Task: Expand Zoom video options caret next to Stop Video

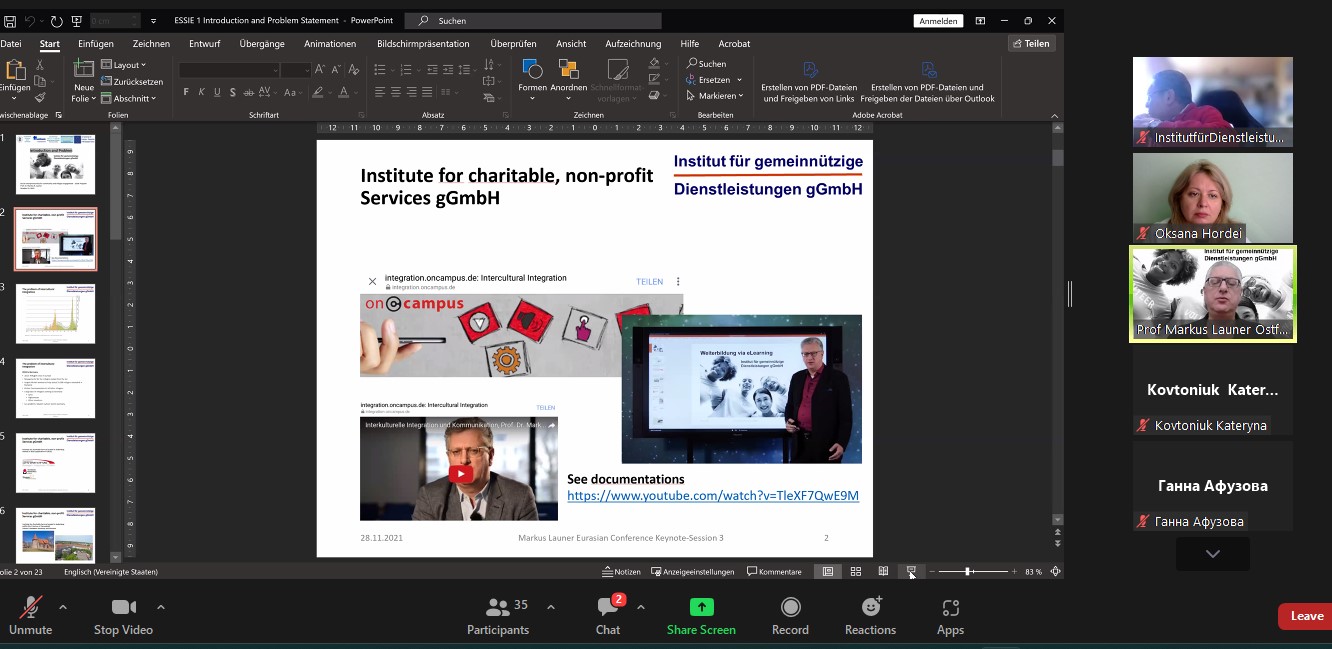Action: pyautogui.click(x=160, y=607)
